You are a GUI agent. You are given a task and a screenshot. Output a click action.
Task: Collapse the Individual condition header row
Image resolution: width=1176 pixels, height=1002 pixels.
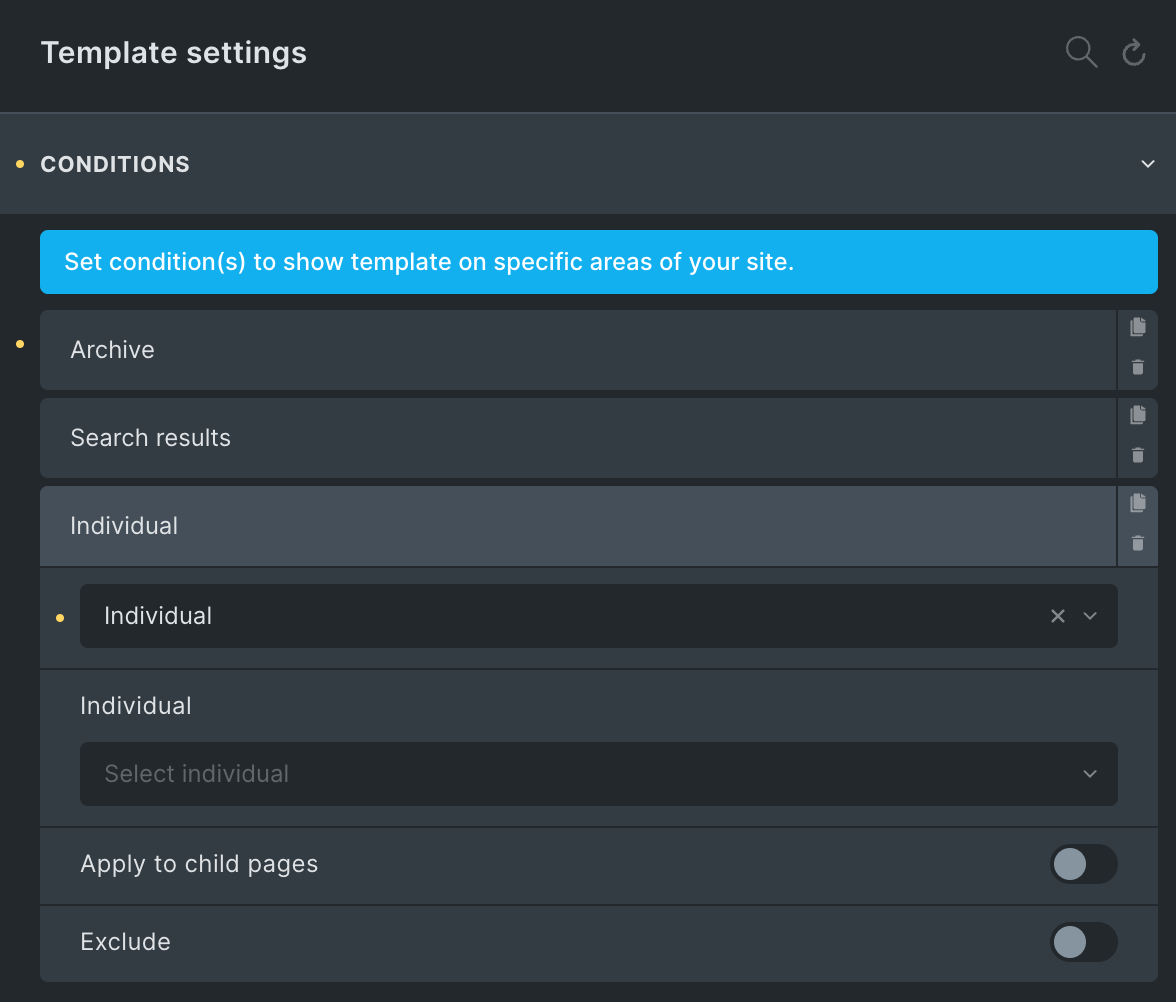(x=578, y=526)
